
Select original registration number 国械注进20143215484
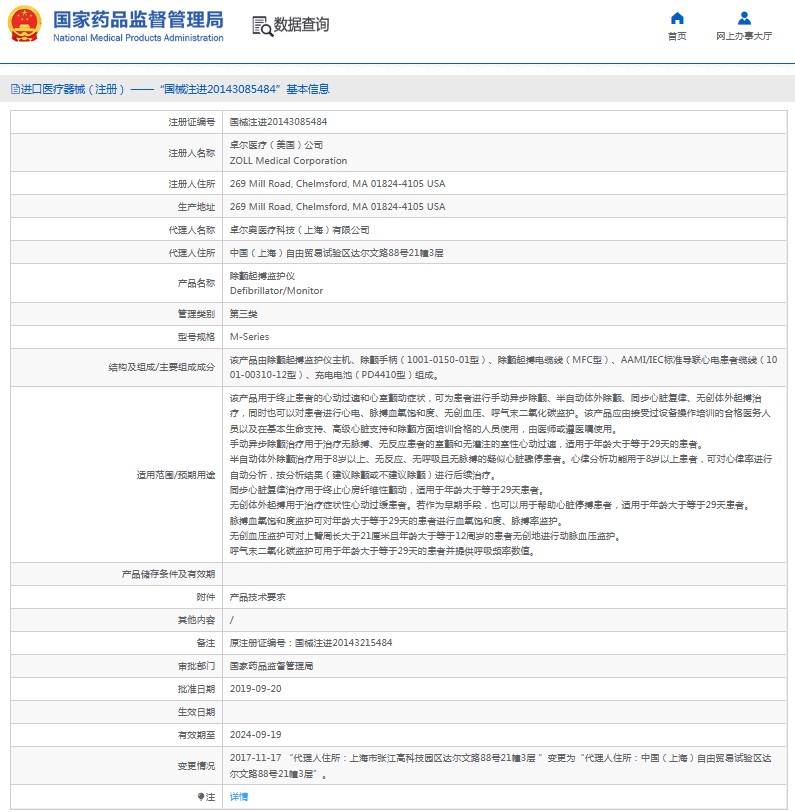point(343,643)
